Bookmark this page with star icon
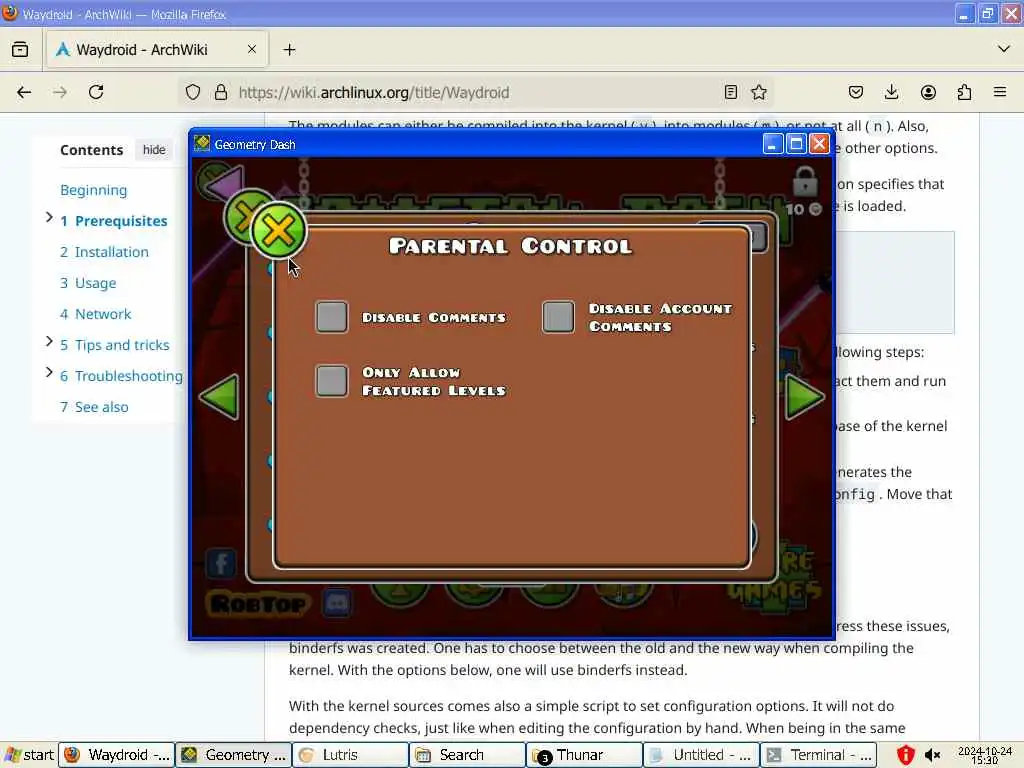Image resolution: width=1024 pixels, height=768 pixels. coord(759,92)
